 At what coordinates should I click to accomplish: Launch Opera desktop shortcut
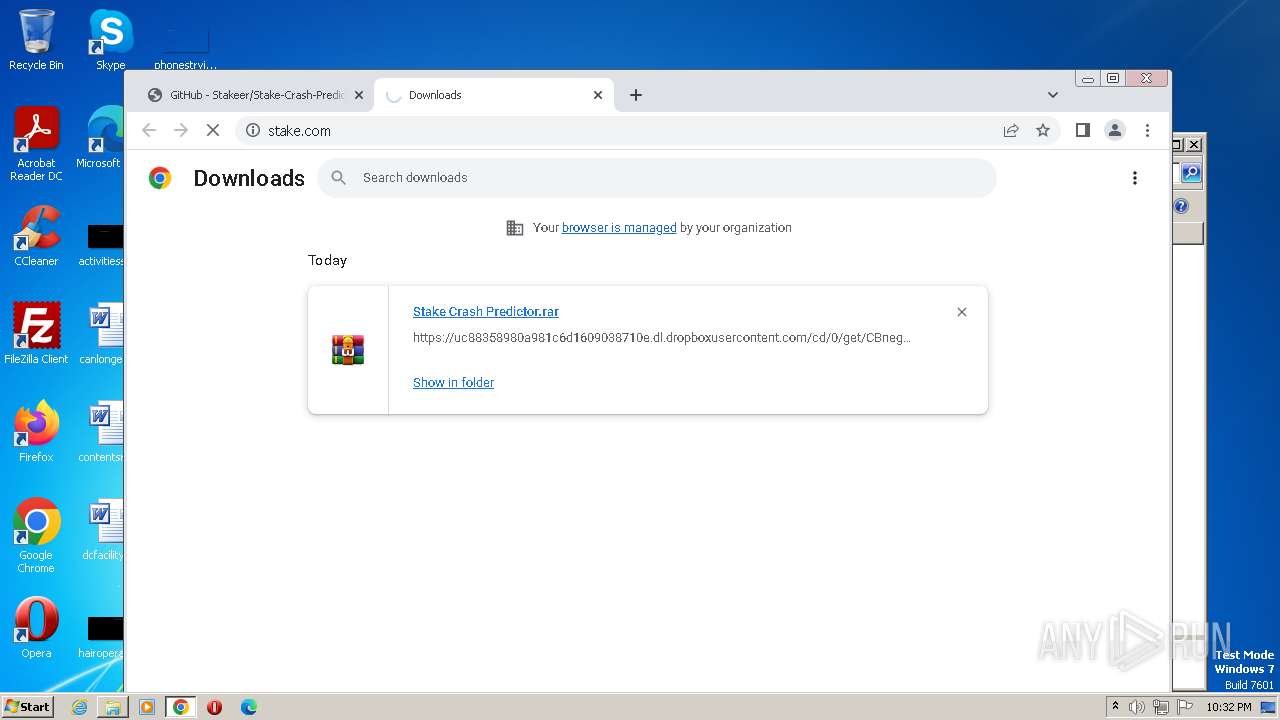(36, 628)
